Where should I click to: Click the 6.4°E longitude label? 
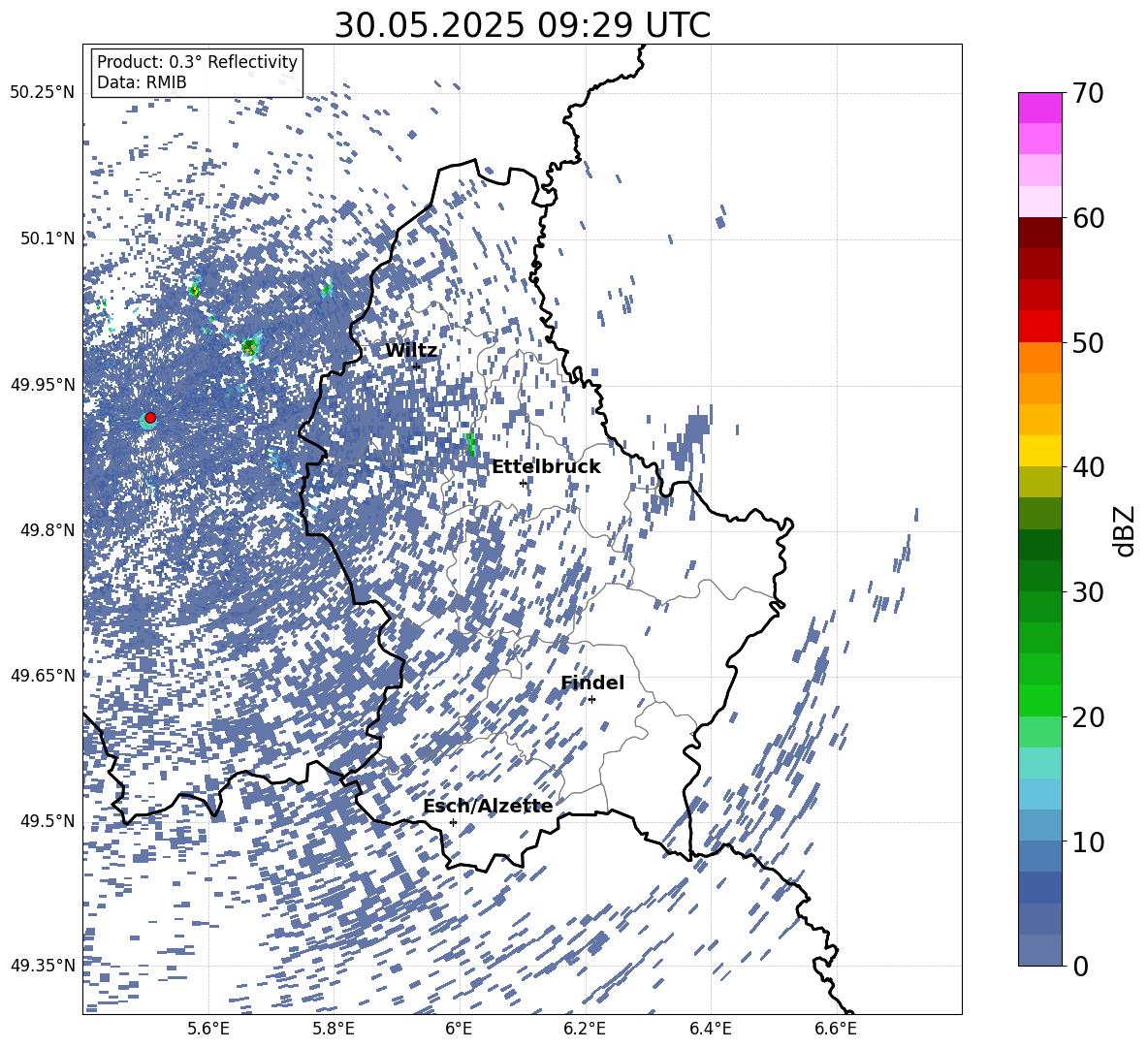coord(711,1030)
